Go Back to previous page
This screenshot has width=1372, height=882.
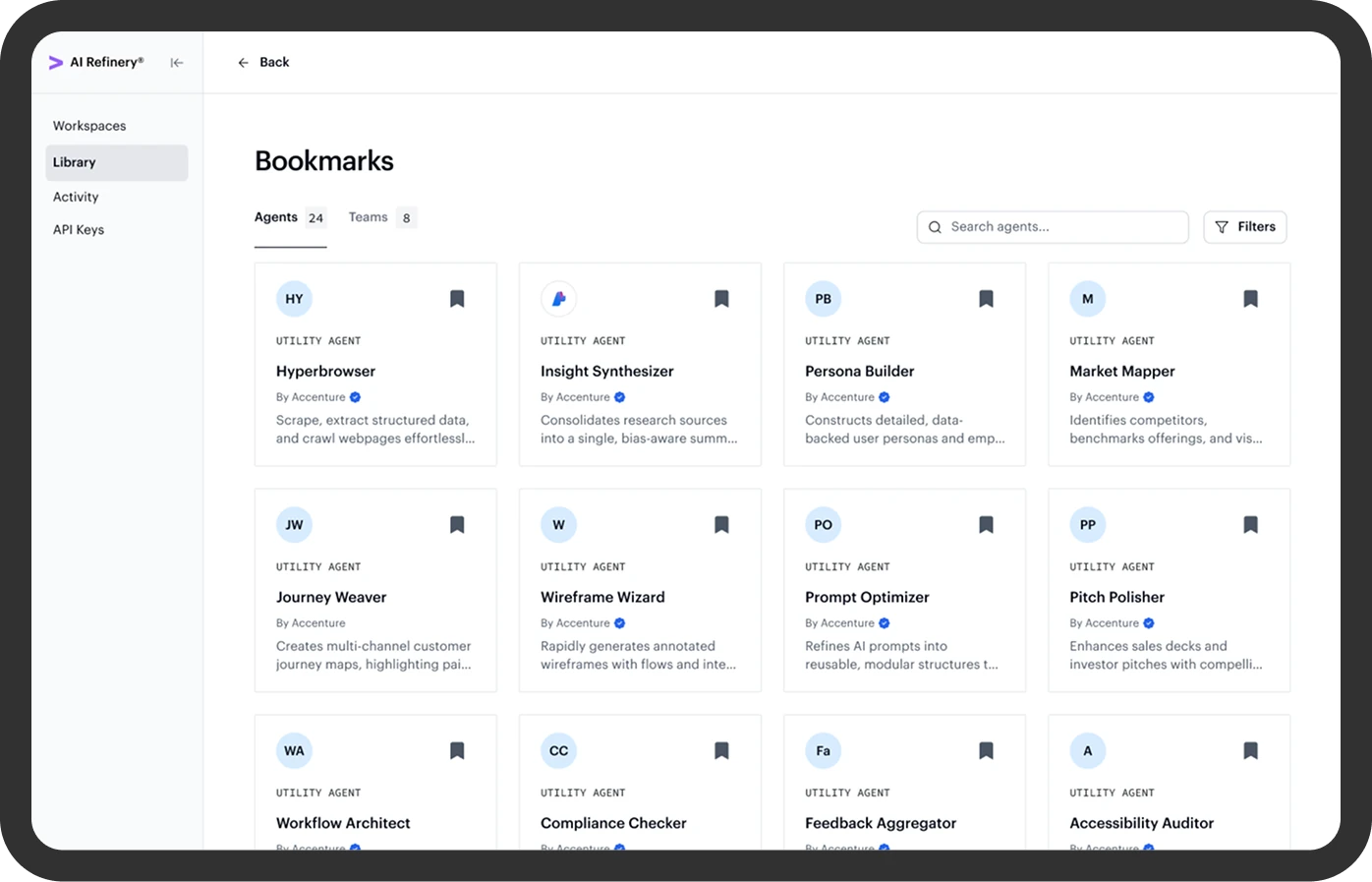point(263,62)
